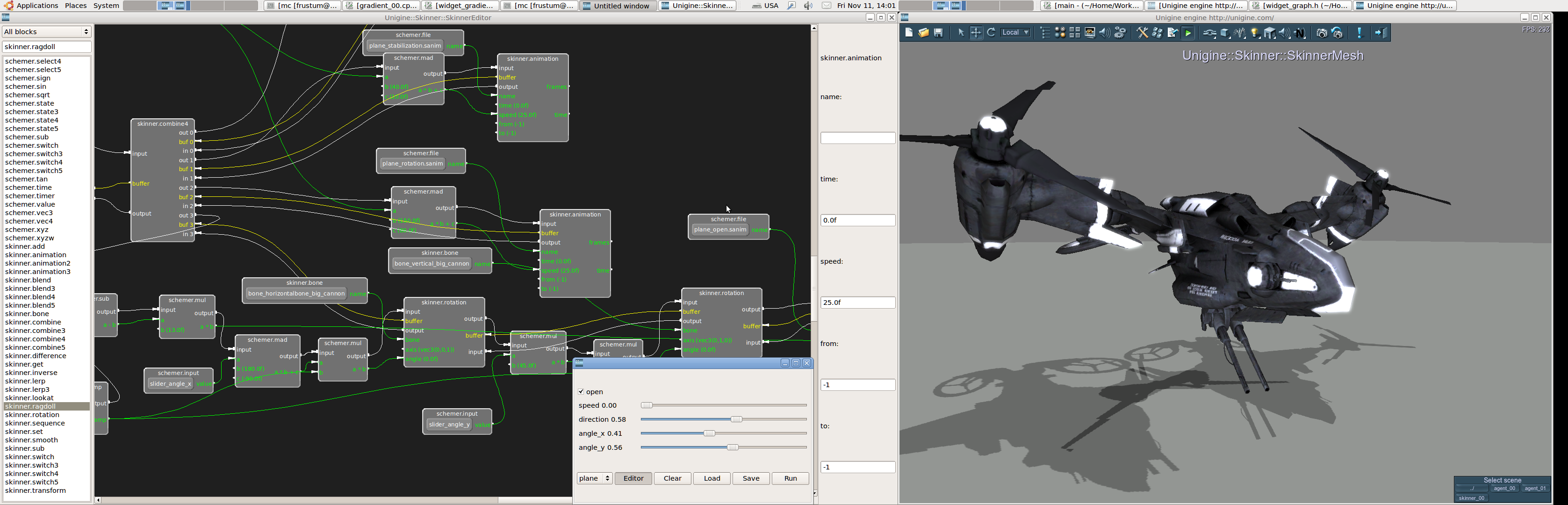
Task: Click the direction slider handle
Action: point(736,419)
